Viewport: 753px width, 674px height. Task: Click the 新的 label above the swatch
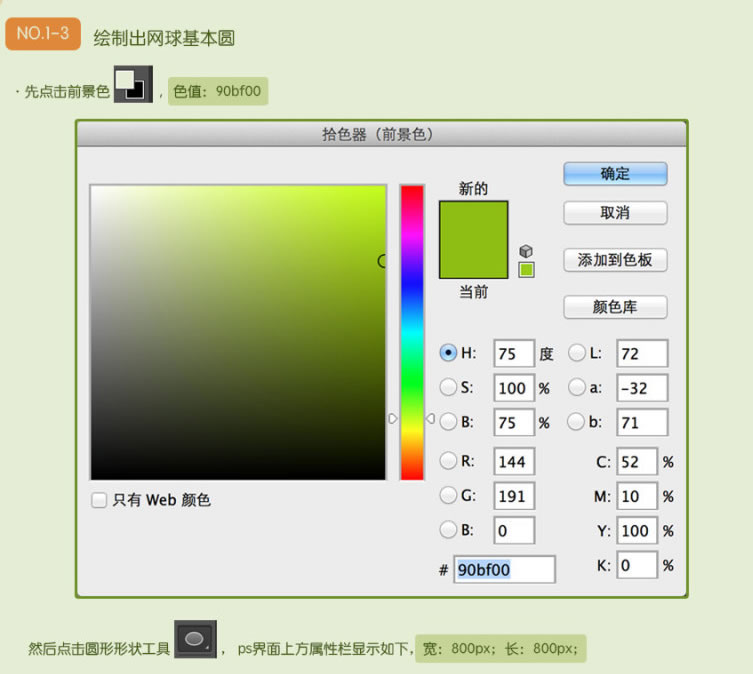(473, 188)
